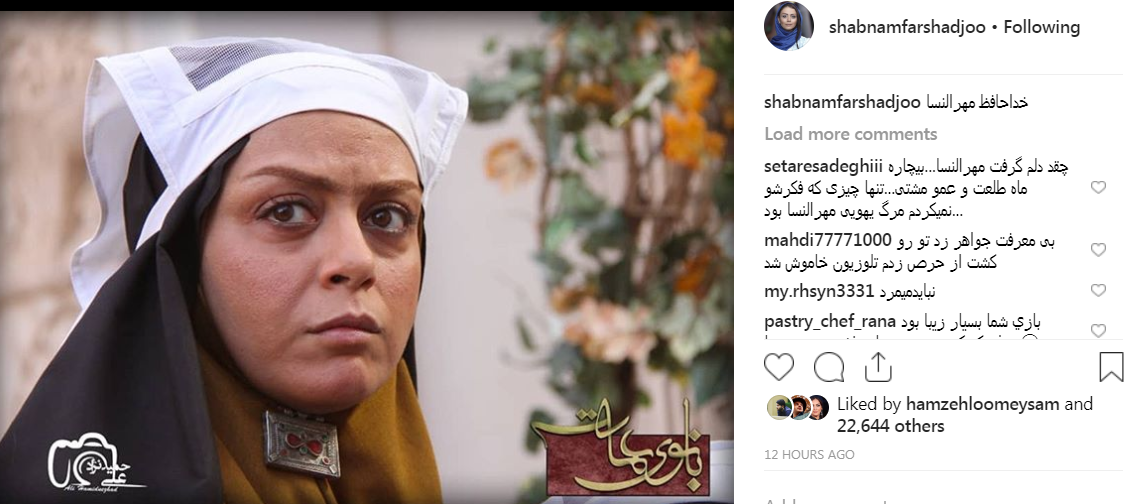Viewport: 1131px width, 504px height.
Task: Toggle the Following status button
Action: point(1042,27)
